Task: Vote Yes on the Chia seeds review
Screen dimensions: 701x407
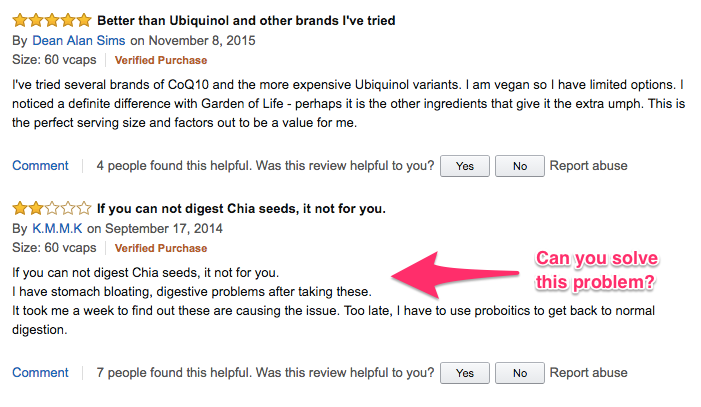Action: pyautogui.click(x=465, y=373)
